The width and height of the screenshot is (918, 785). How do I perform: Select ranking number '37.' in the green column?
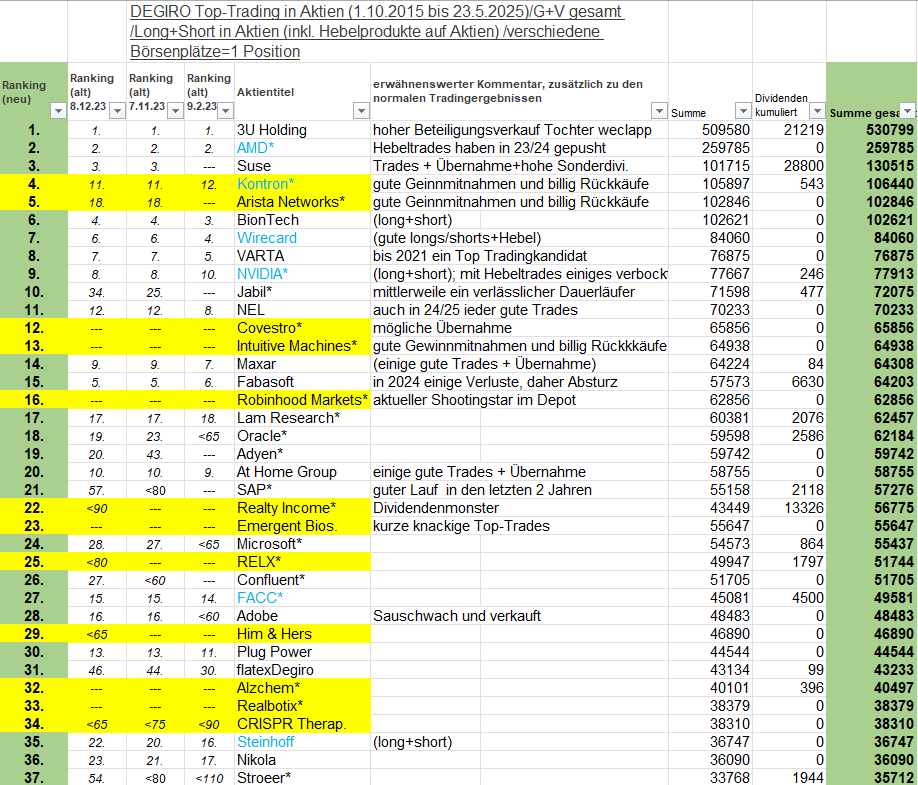click(33, 777)
